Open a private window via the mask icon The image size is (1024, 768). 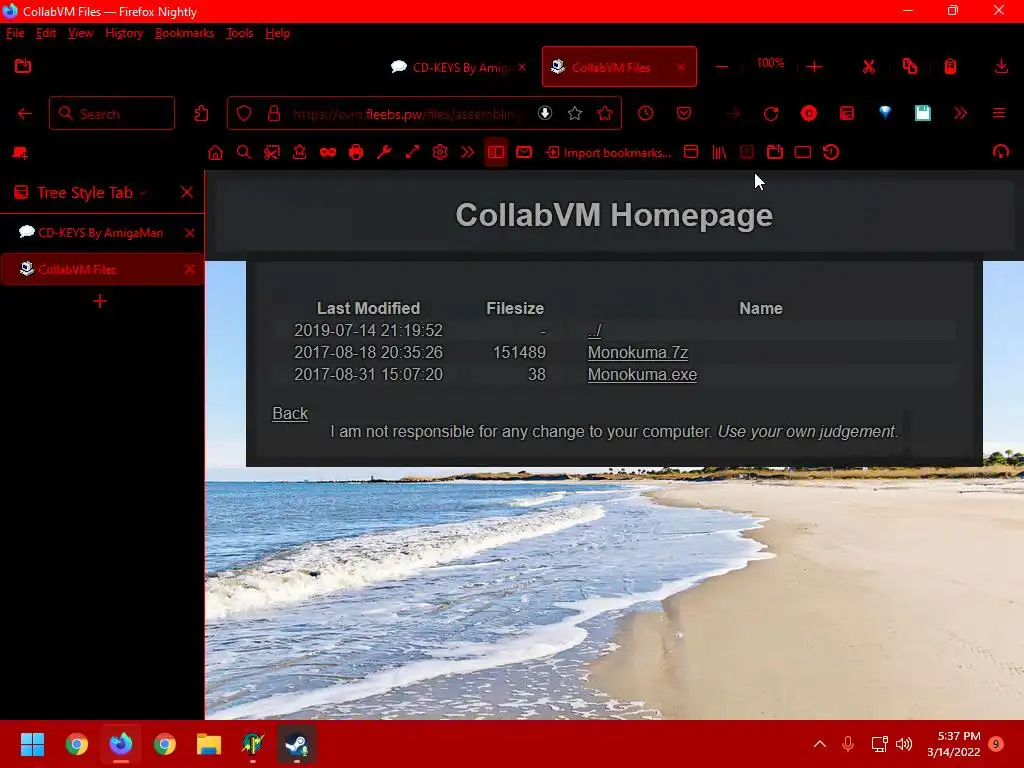(x=328, y=153)
